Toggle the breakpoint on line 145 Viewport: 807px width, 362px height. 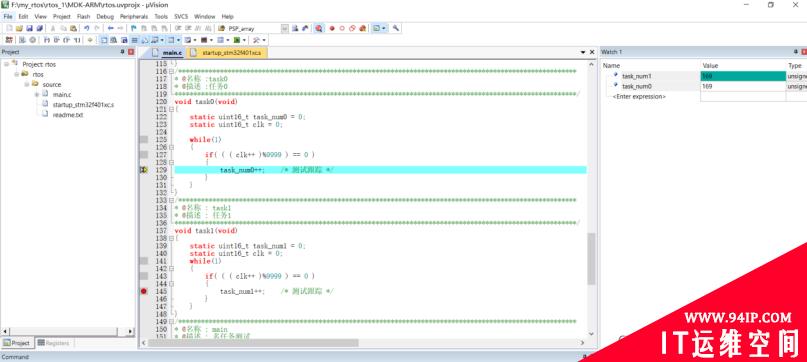point(144,291)
